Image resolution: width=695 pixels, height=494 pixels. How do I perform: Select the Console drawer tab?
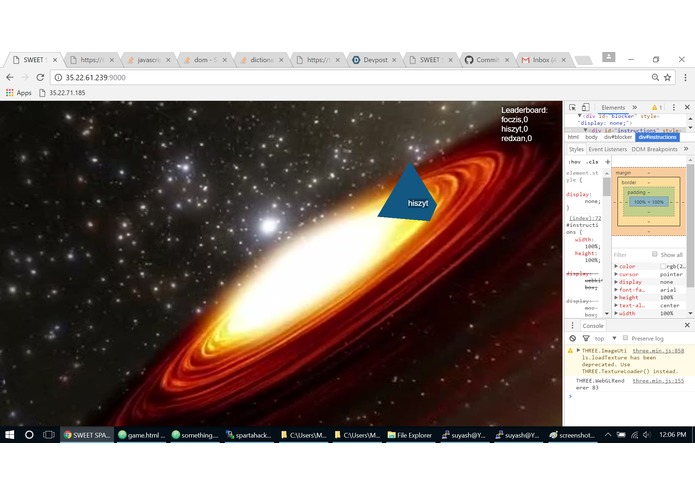click(593, 326)
